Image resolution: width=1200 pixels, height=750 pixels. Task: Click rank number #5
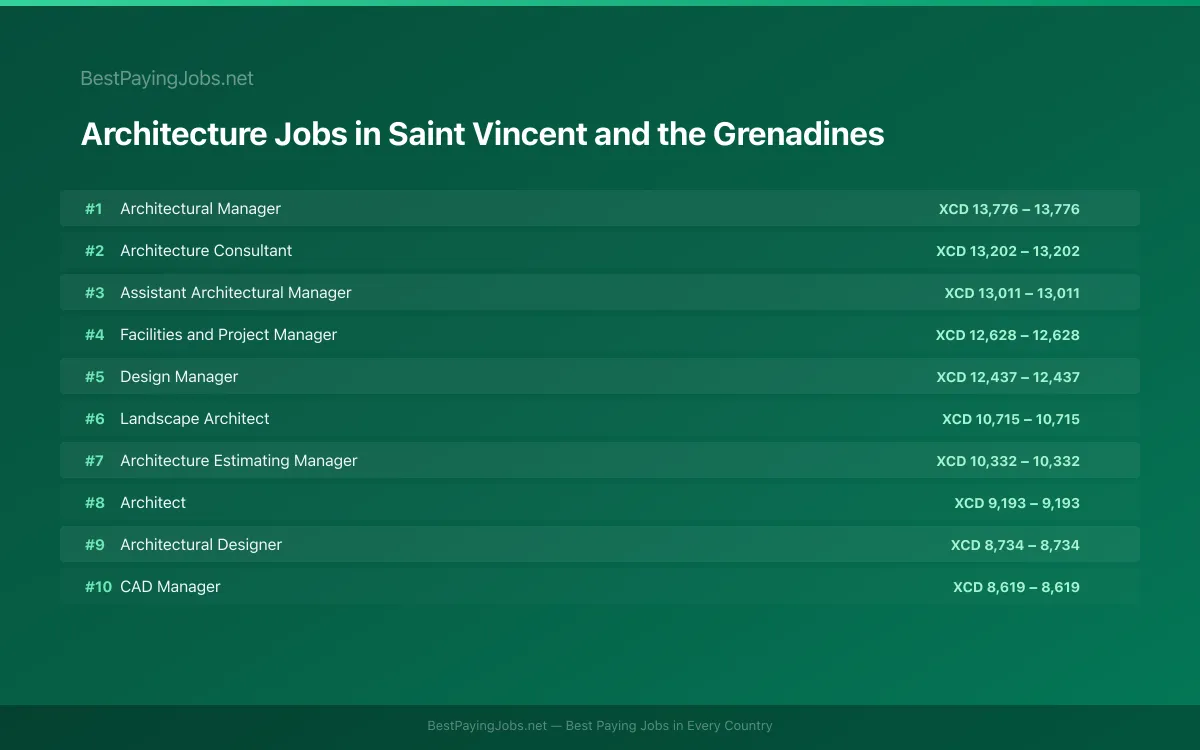[x=94, y=377]
